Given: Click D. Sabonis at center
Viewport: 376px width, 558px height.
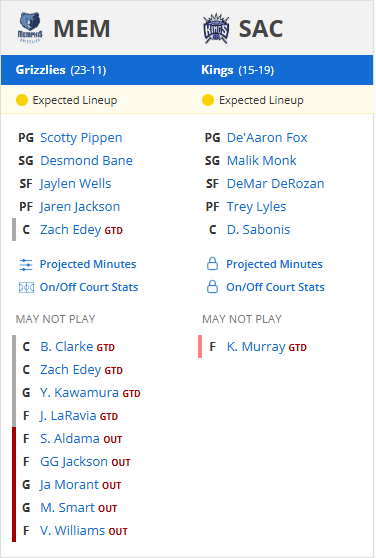Looking at the screenshot, I should tap(258, 230).
